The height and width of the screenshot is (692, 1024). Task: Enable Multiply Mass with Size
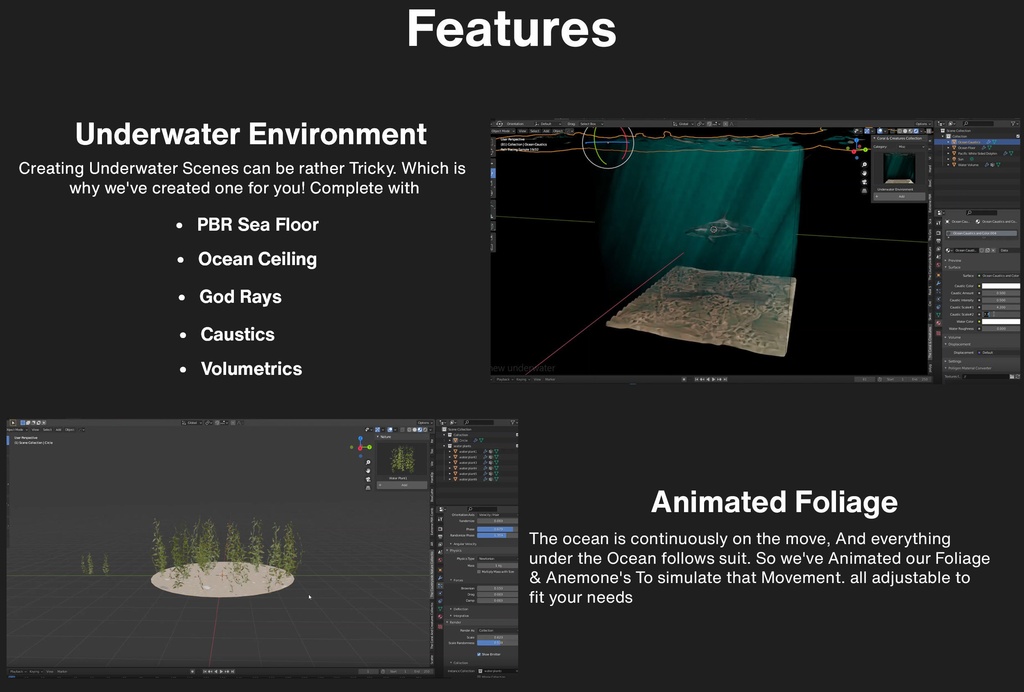[x=479, y=569]
